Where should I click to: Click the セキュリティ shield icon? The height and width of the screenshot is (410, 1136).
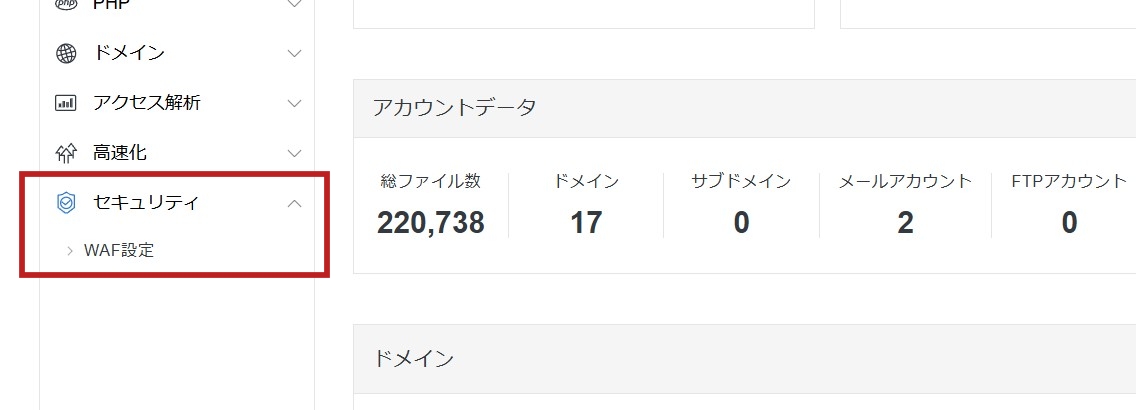66,203
